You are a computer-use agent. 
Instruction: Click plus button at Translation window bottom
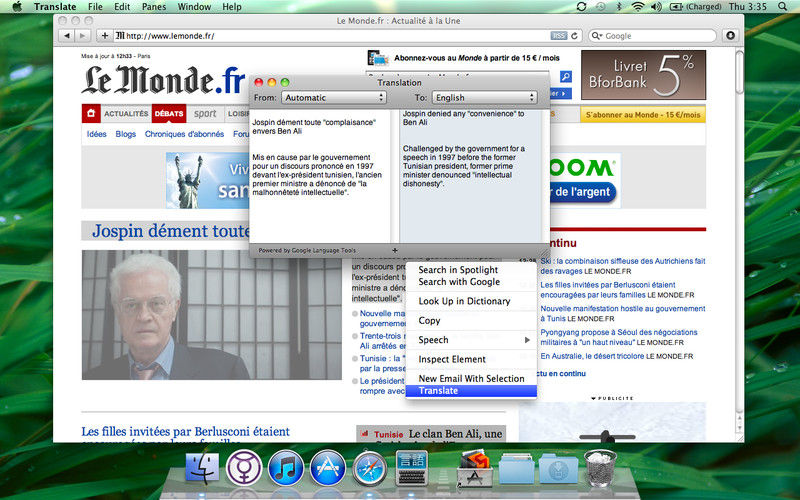pyautogui.click(x=394, y=251)
